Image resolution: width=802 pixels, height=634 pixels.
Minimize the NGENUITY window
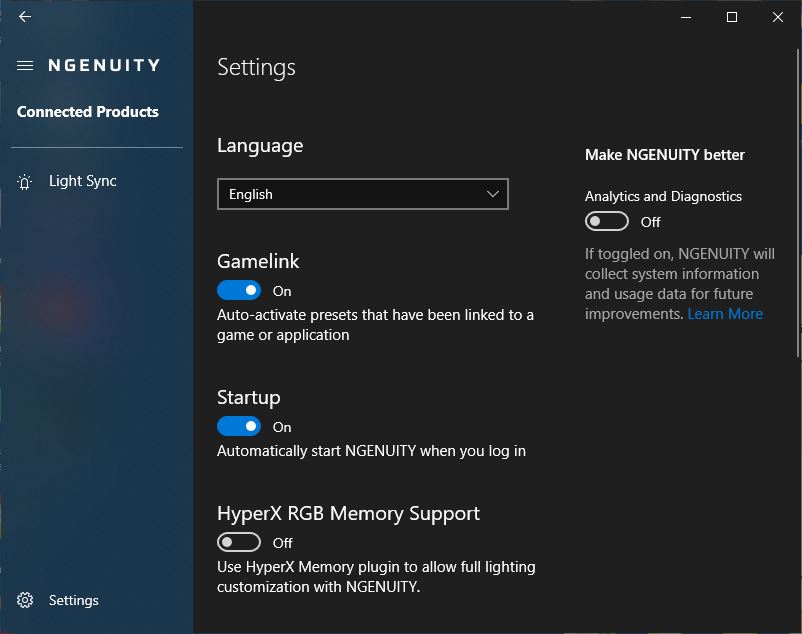[686, 17]
